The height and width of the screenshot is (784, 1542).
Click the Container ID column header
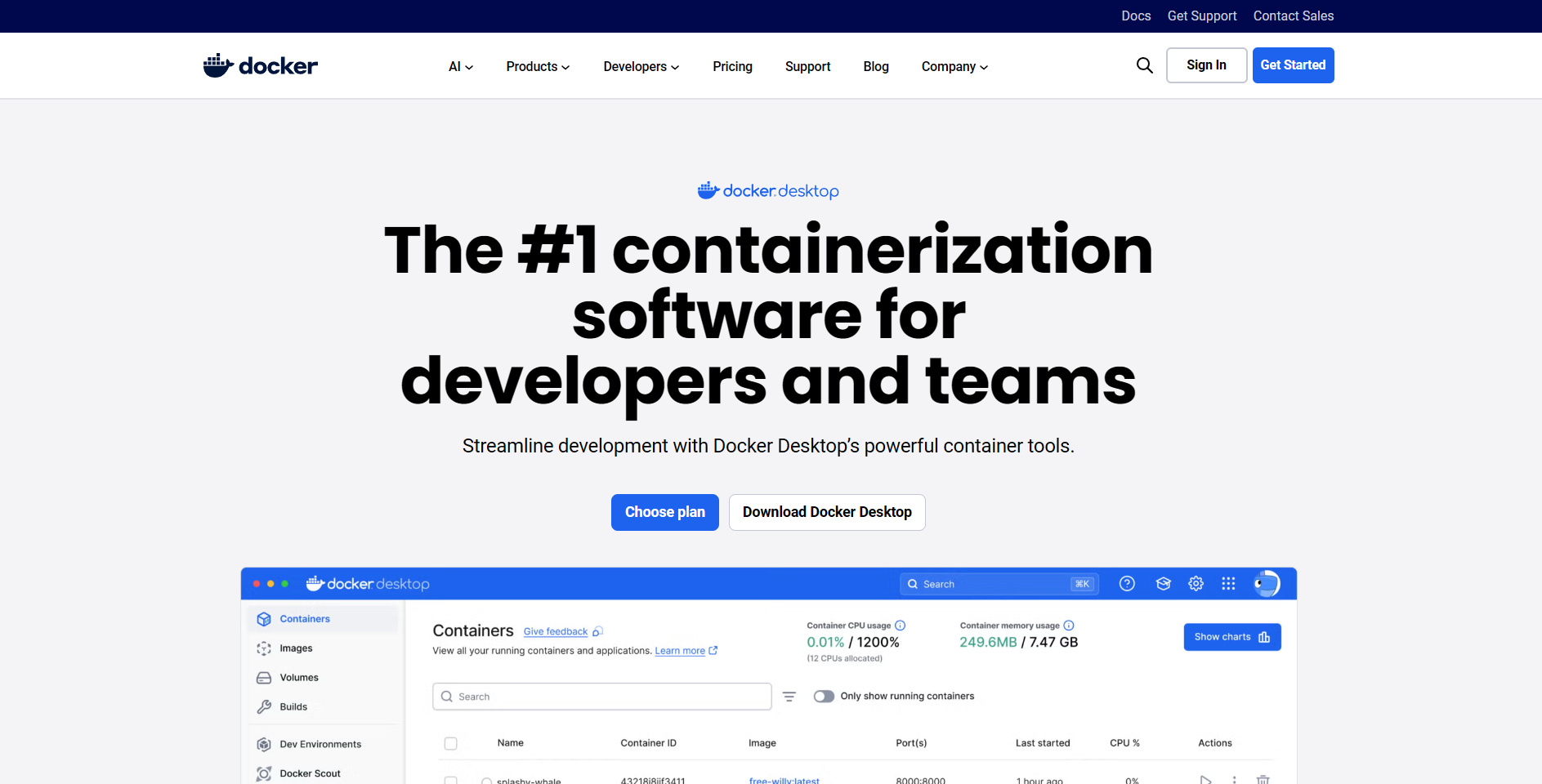649,743
